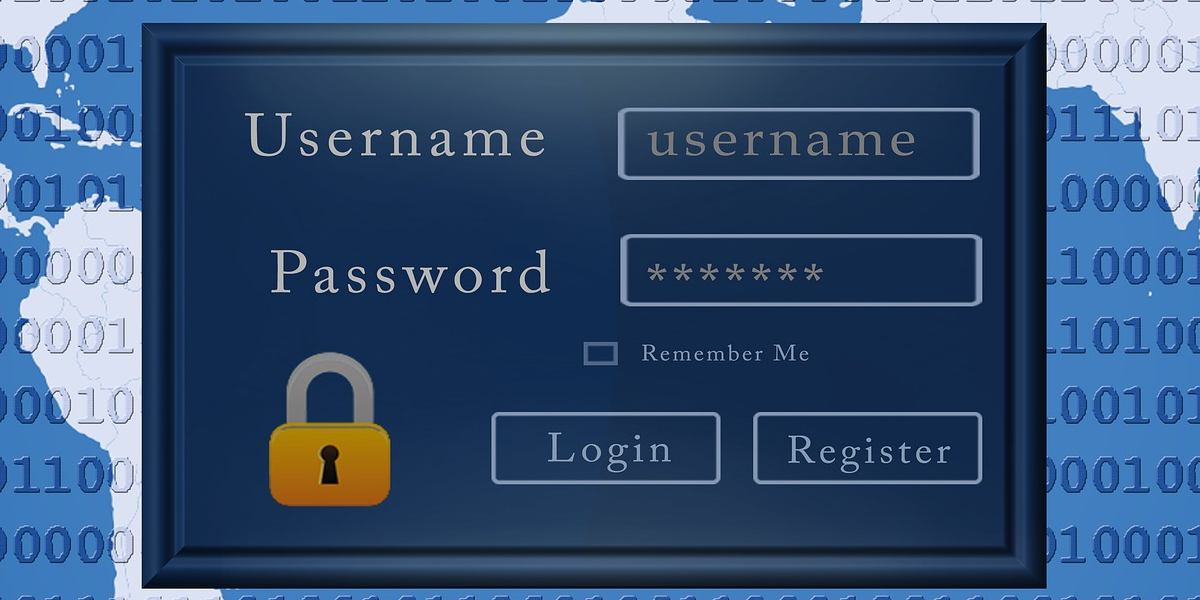
Task: Click the golden padlock icon
Action: tap(329, 429)
